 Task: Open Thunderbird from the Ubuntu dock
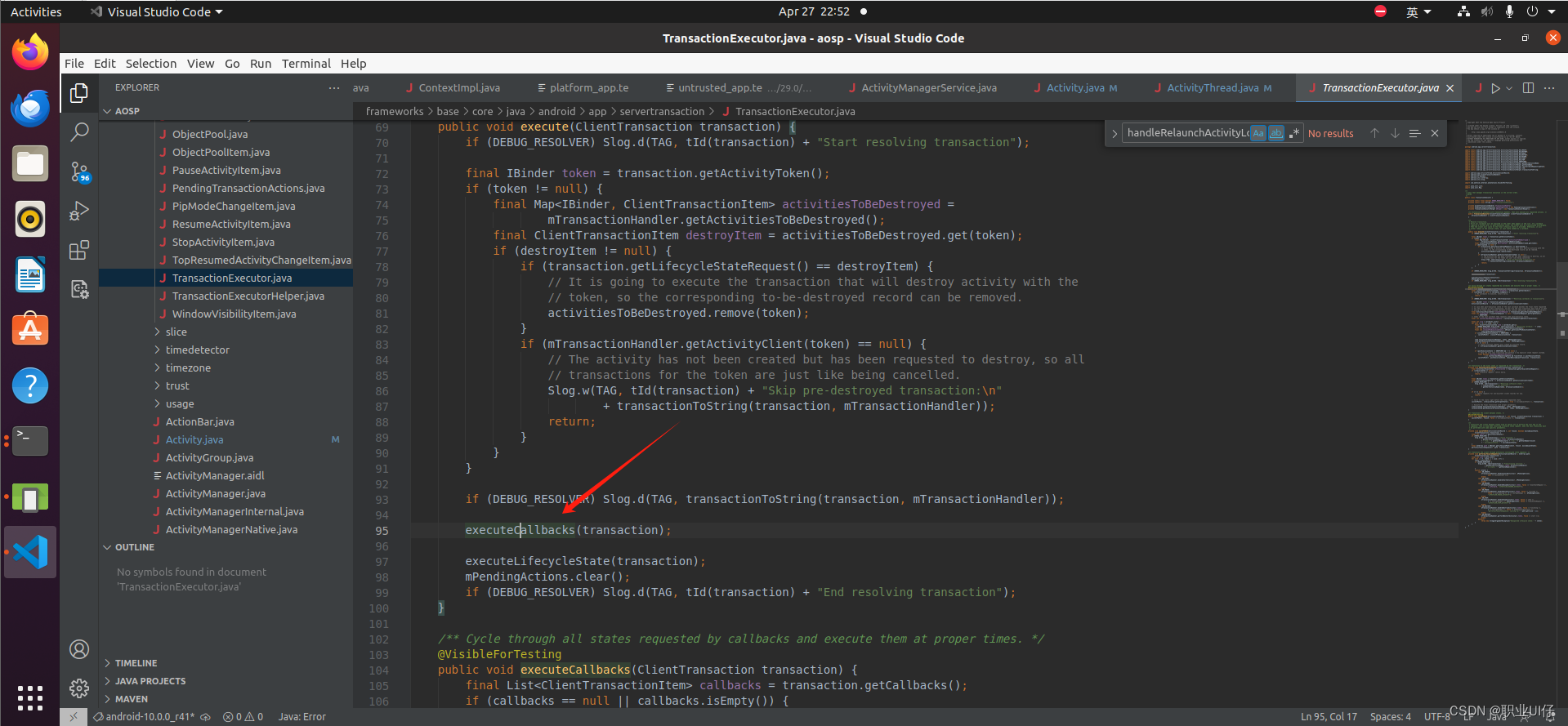coord(30,108)
